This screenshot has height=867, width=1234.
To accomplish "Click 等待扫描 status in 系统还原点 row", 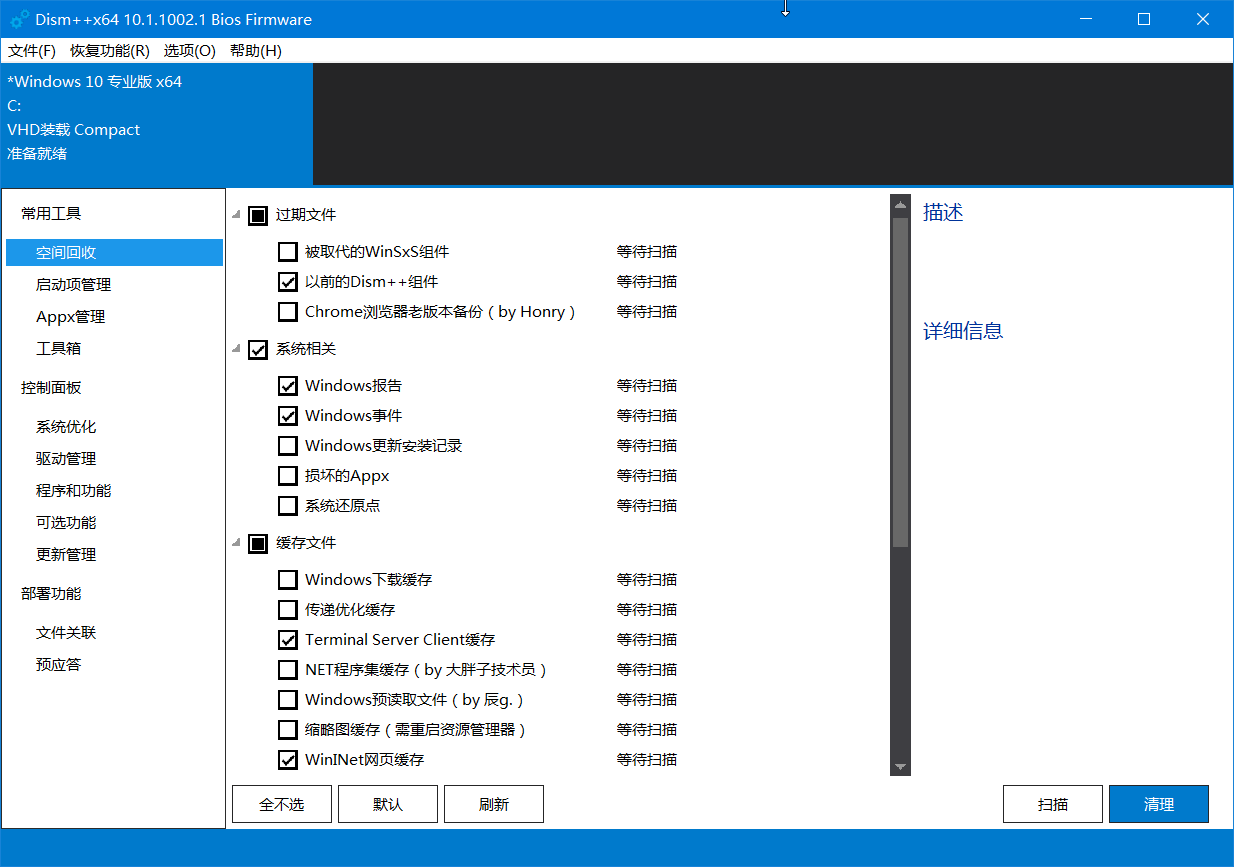I will [x=647, y=506].
